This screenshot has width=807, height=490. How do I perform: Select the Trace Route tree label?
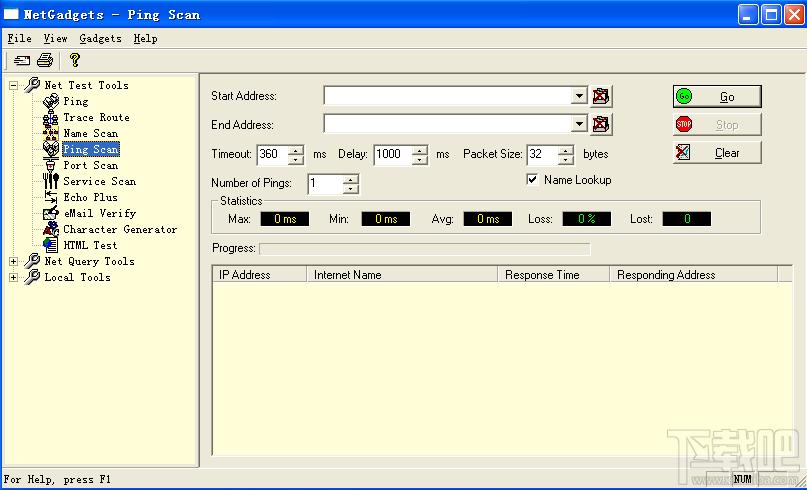(96, 117)
